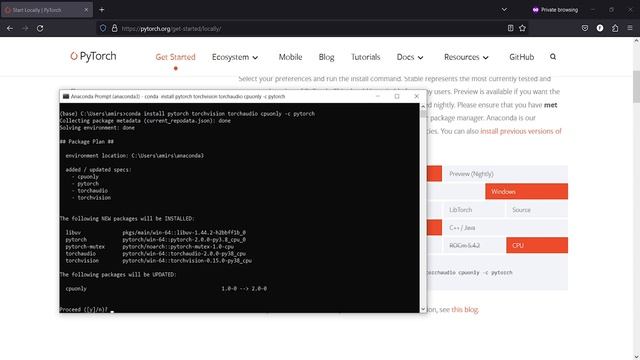Go back using the browser back arrow

[10, 29]
